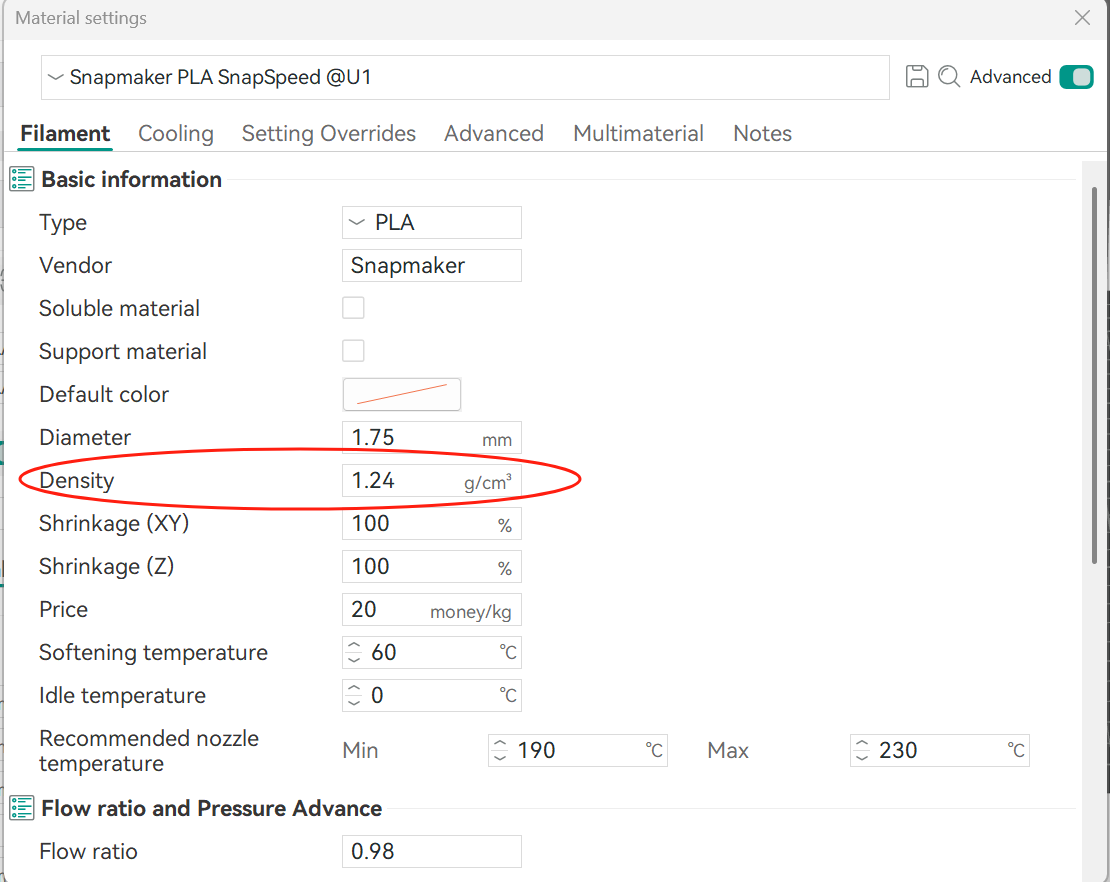The width and height of the screenshot is (1110, 882).
Task: Switch to the Cooling tab
Action: click(176, 134)
